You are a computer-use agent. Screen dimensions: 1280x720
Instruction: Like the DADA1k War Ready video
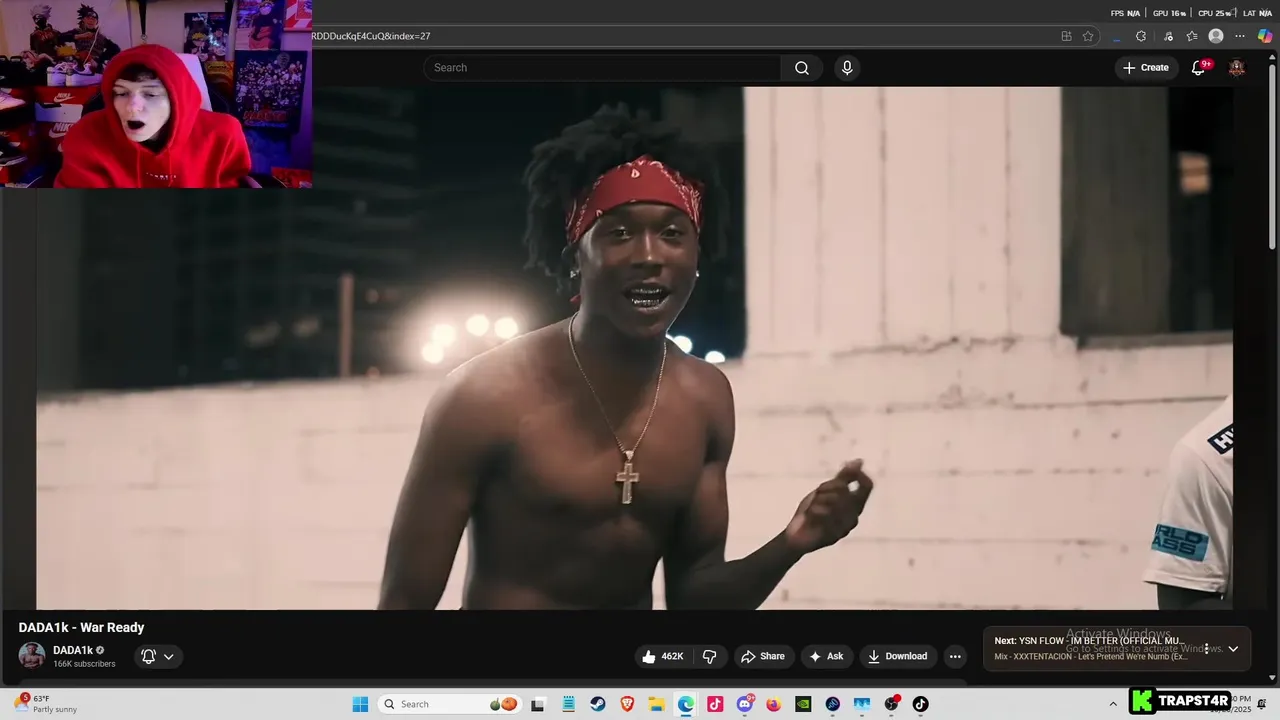click(x=662, y=656)
